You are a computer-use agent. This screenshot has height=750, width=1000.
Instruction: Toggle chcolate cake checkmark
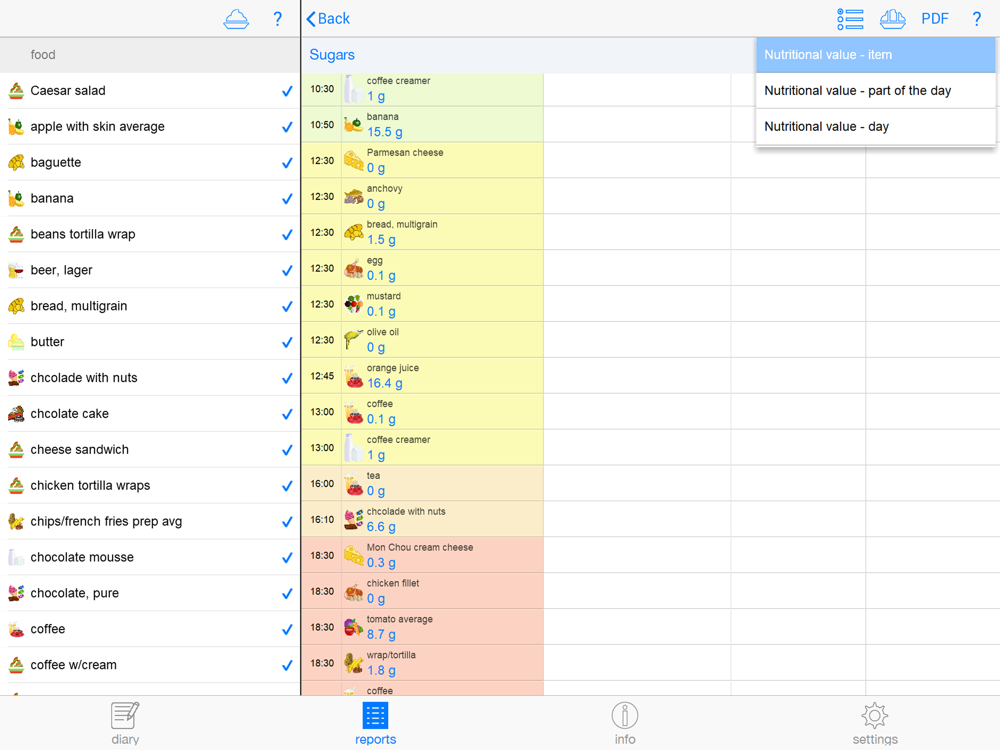coord(287,414)
